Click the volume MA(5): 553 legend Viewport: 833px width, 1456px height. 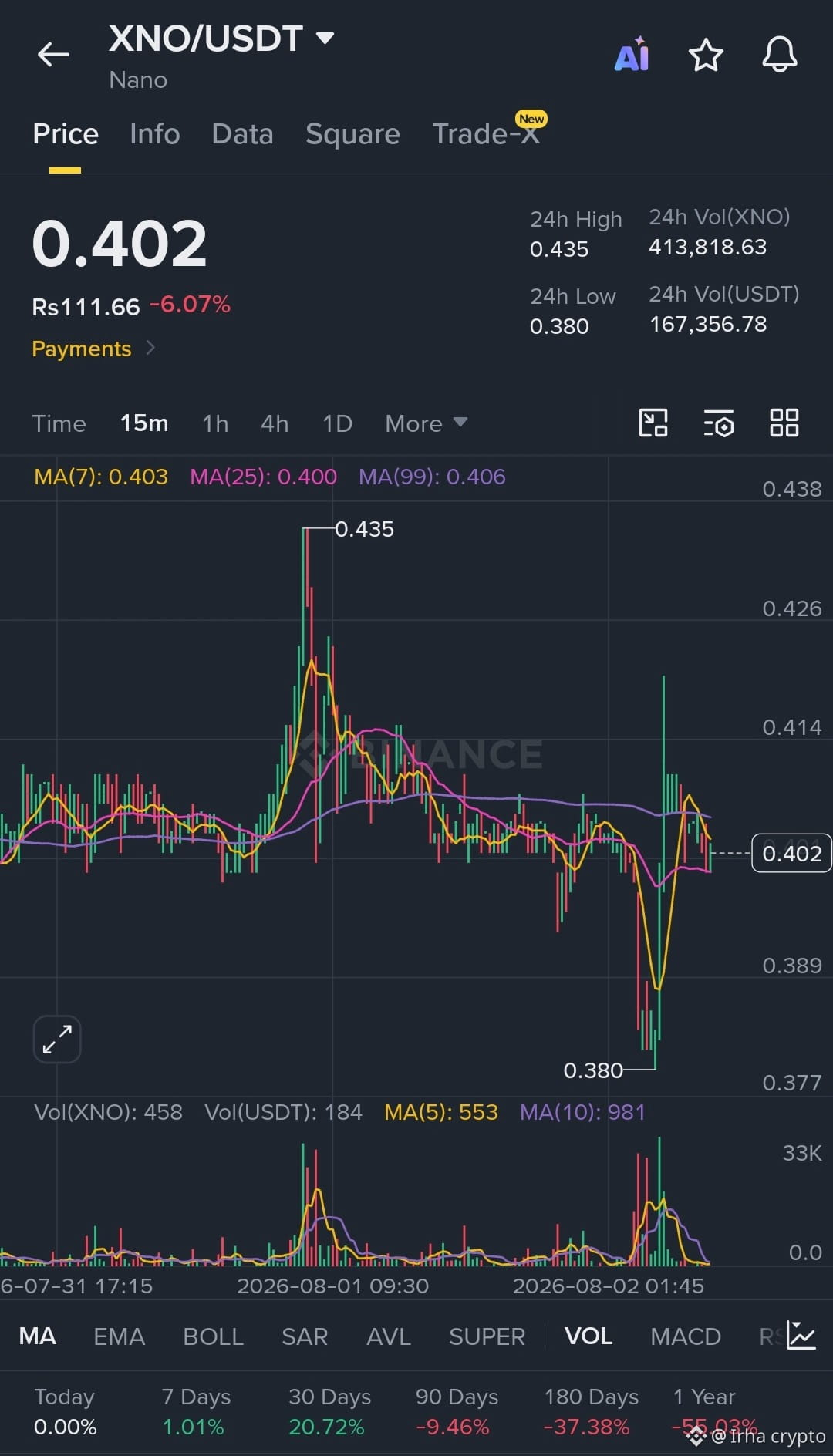click(441, 1112)
